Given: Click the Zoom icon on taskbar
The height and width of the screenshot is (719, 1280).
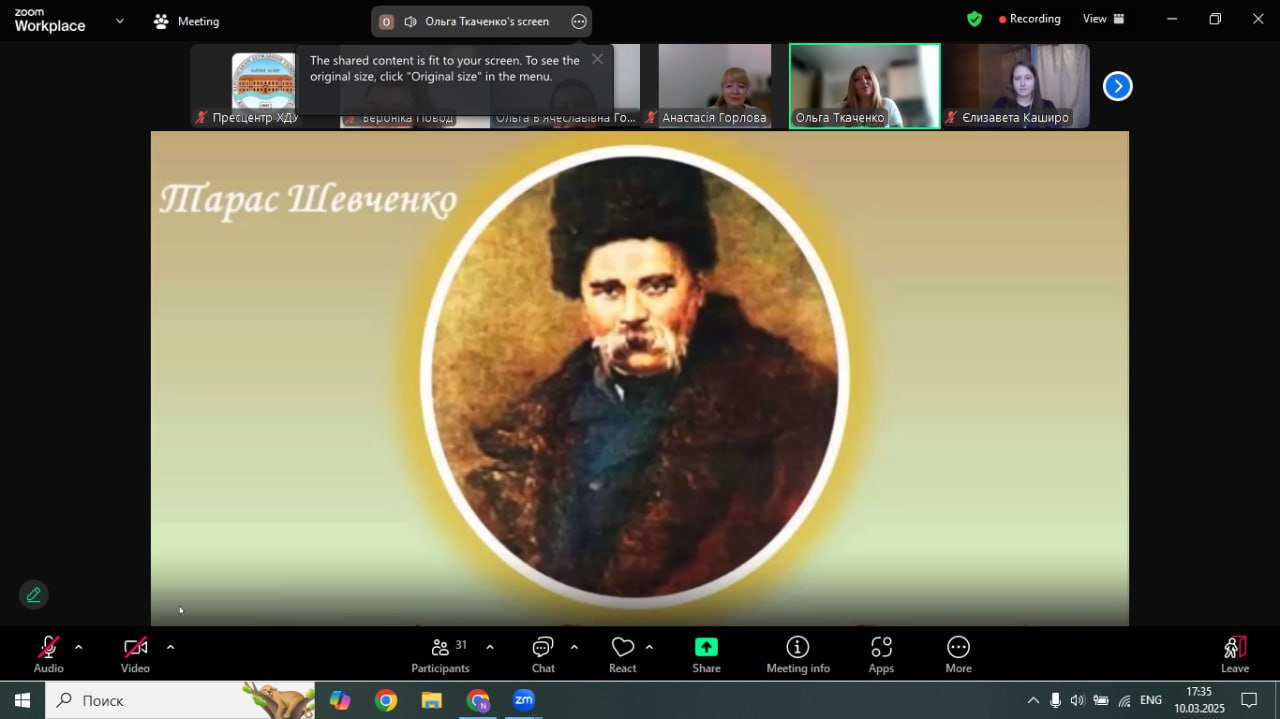Looking at the screenshot, I should pyautogui.click(x=524, y=700).
